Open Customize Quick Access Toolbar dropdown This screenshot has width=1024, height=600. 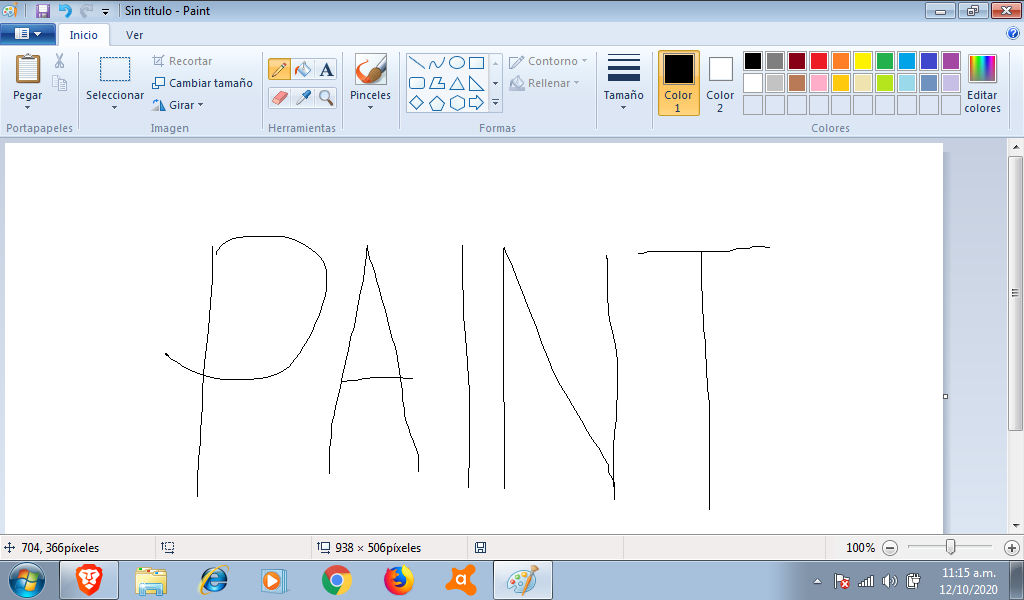(105, 11)
